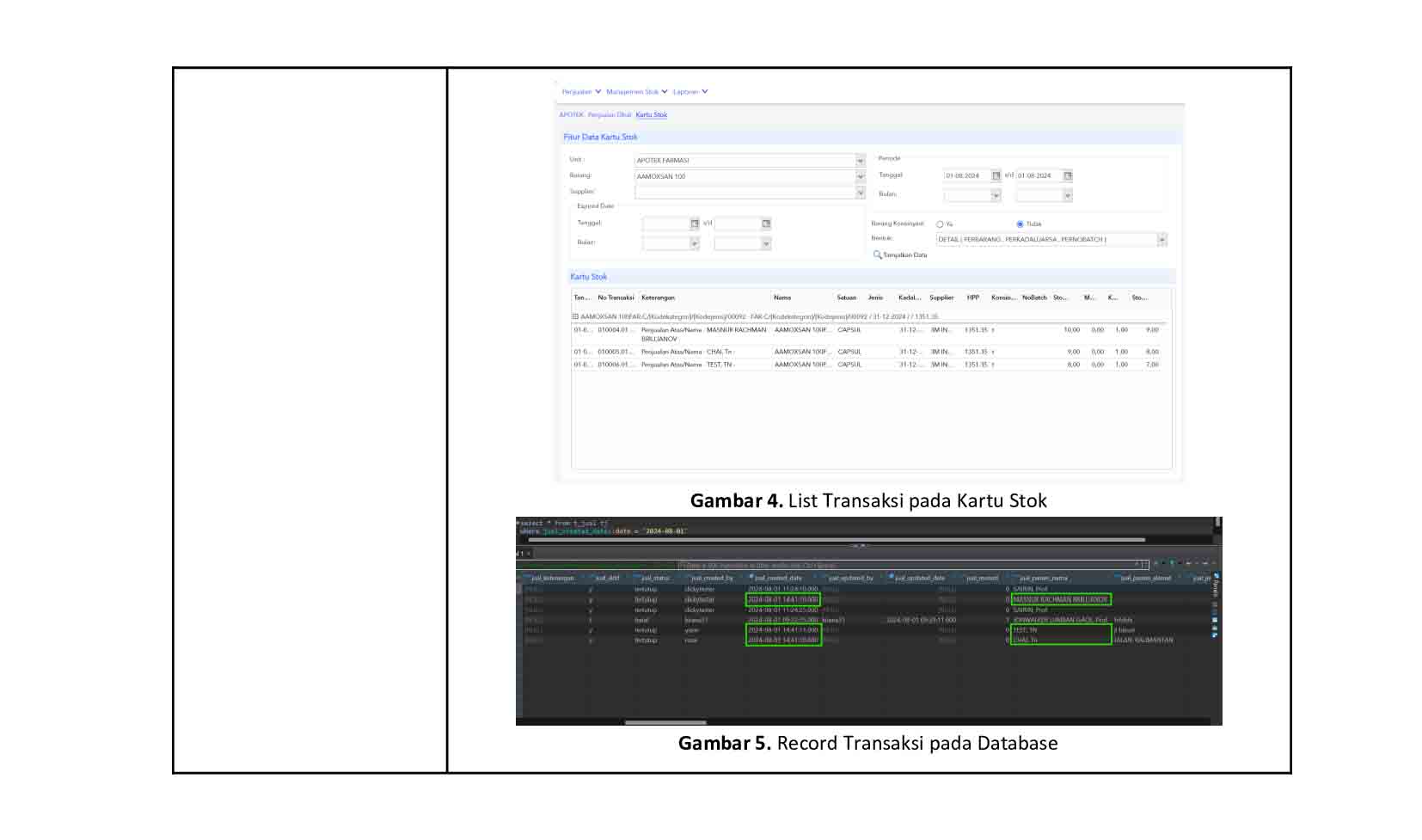Click the Tampilkan Data button

[900, 255]
